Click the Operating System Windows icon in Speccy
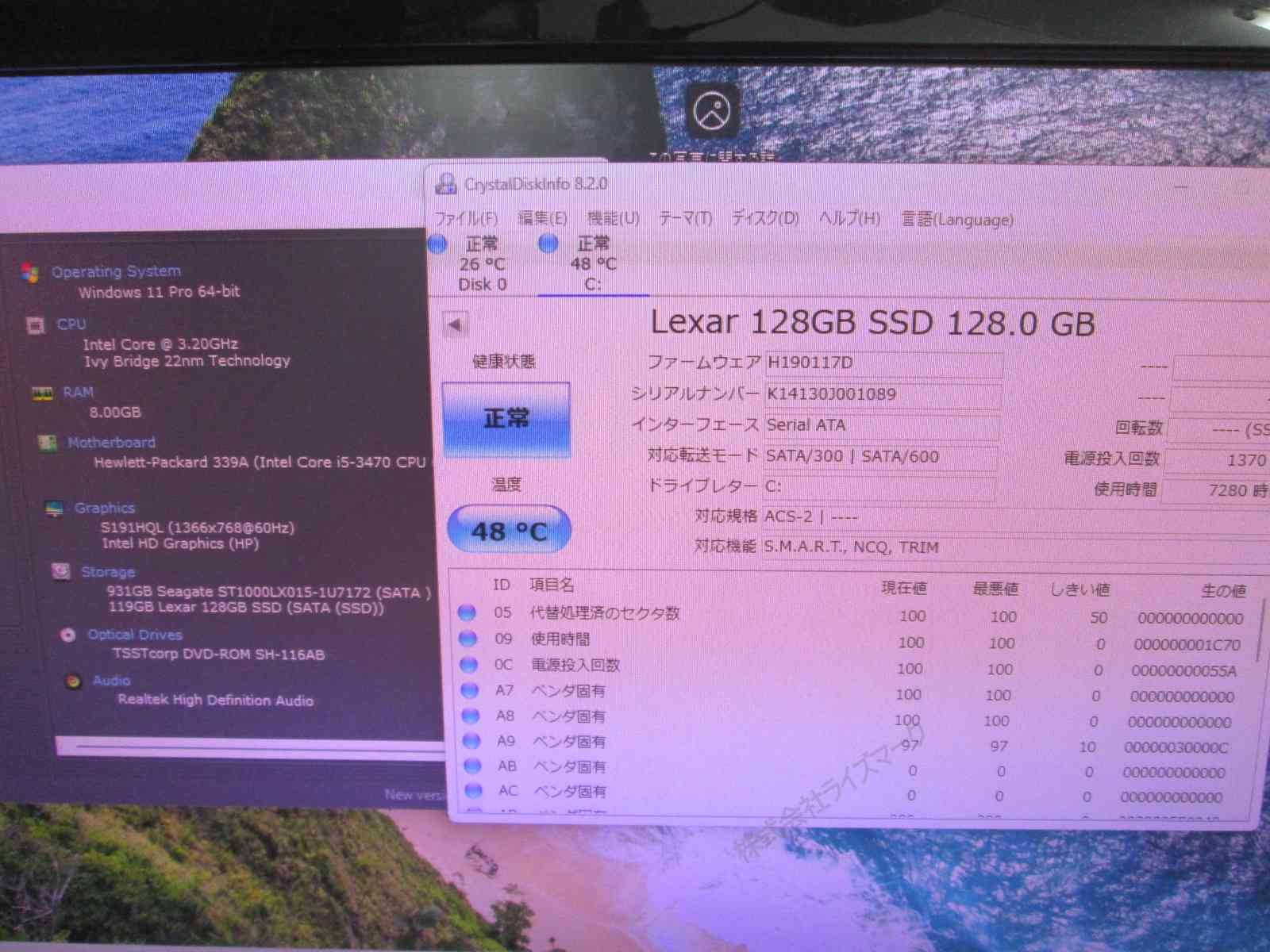Image resolution: width=1270 pixels, height=952 pixels. pyautogui.click(x=30, y=273)
